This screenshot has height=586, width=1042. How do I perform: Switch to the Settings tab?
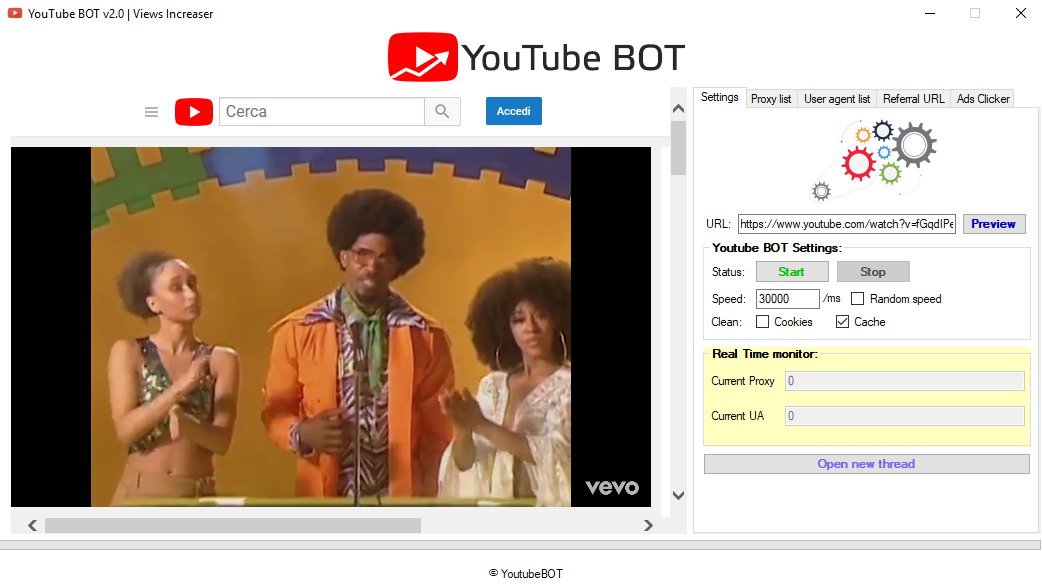720,97
